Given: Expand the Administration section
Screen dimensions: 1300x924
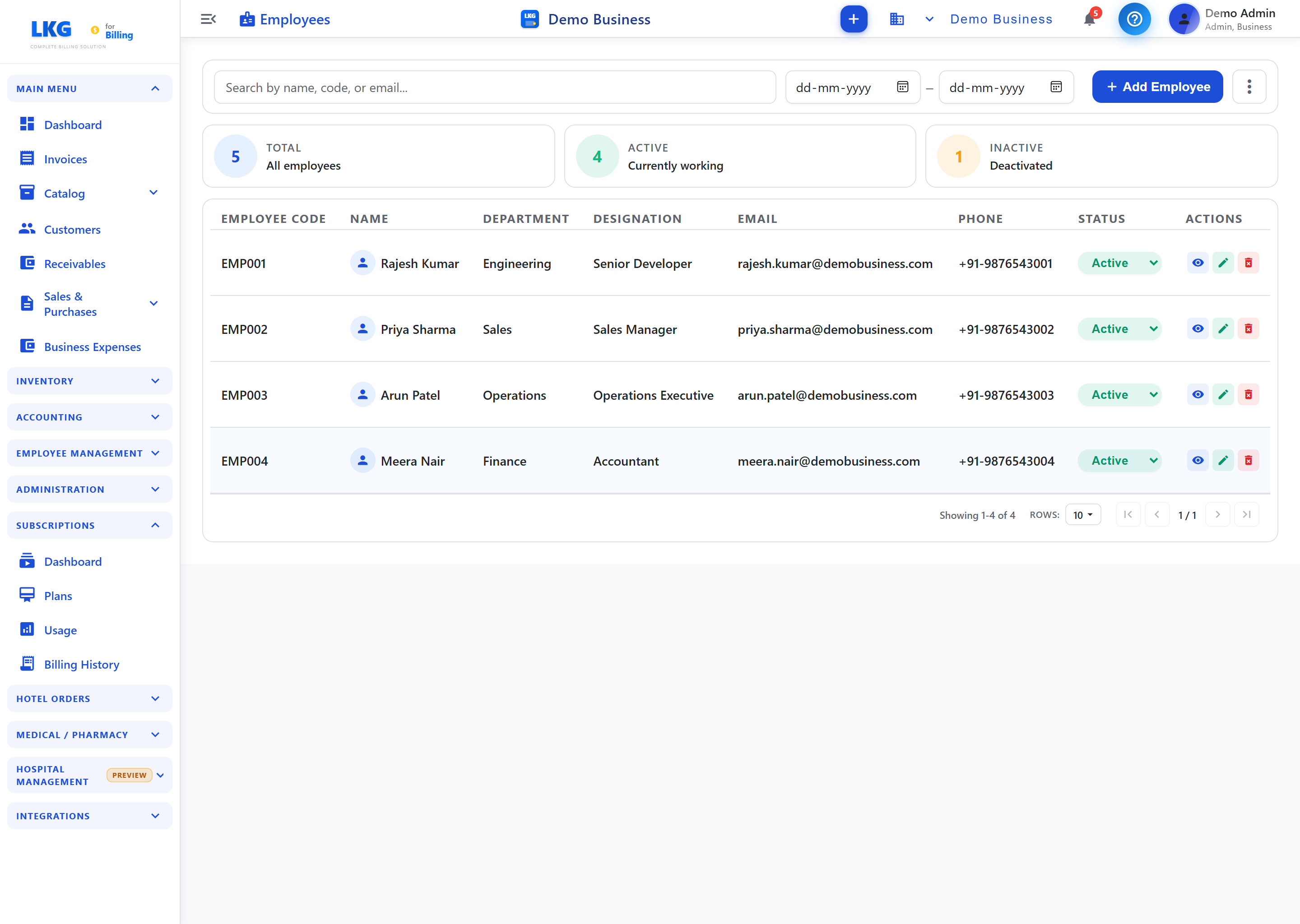Looking at the screenshot, I should point(89,490).
